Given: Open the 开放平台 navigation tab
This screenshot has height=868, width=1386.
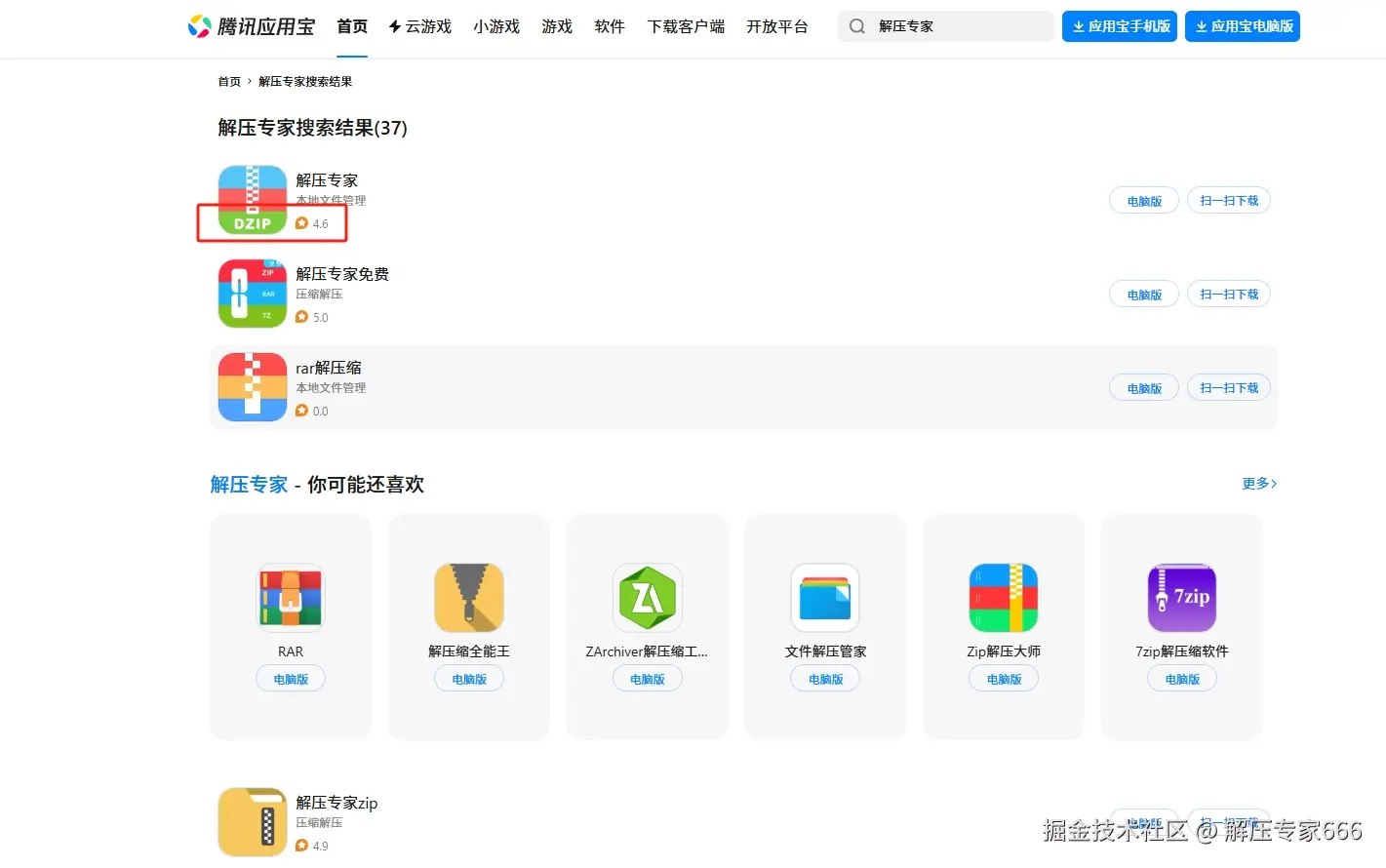Looking at the screenshot, I should pyautogui.click(x=777, y=26).
